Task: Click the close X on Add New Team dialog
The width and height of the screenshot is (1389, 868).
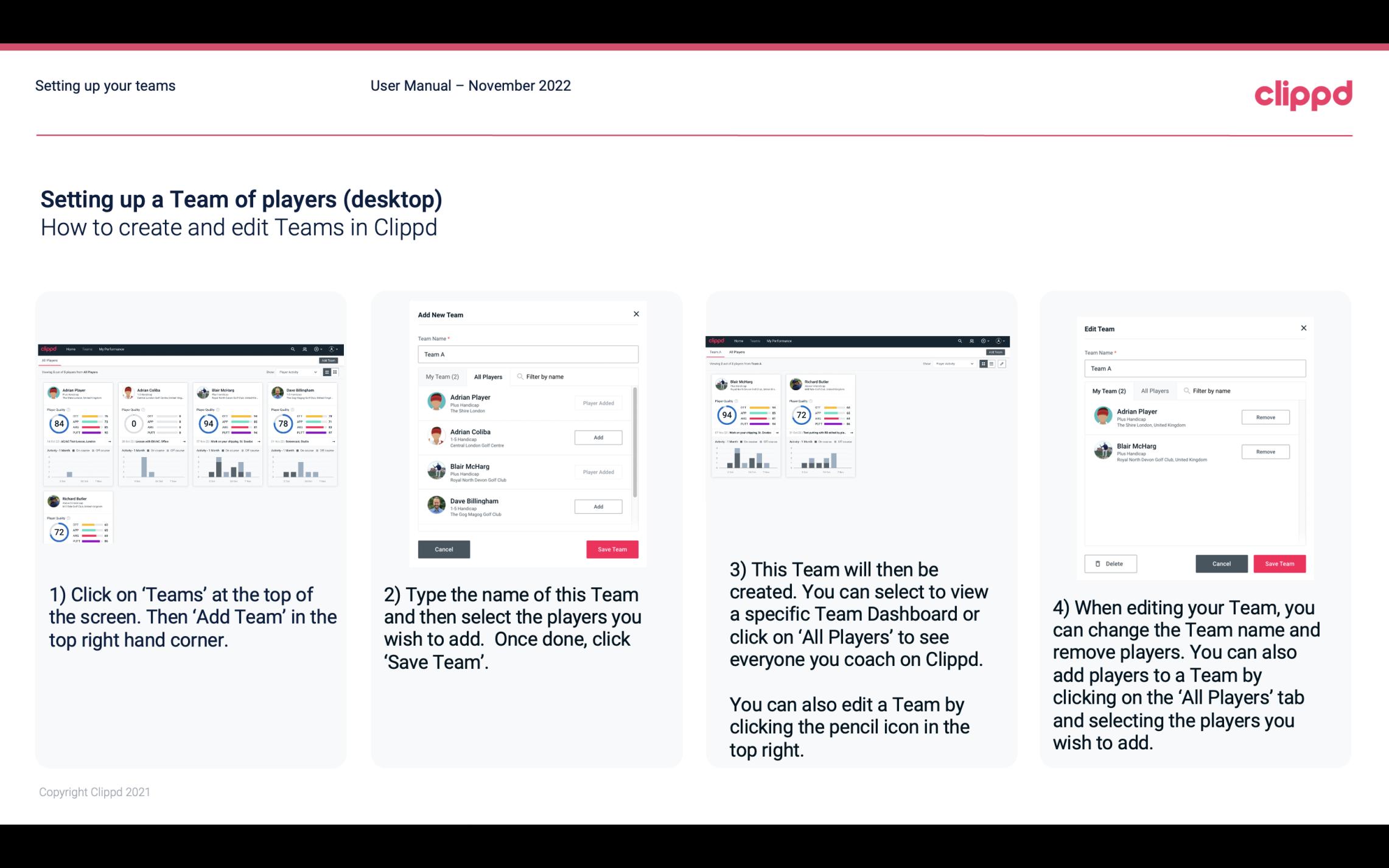Action: point(635,314)
